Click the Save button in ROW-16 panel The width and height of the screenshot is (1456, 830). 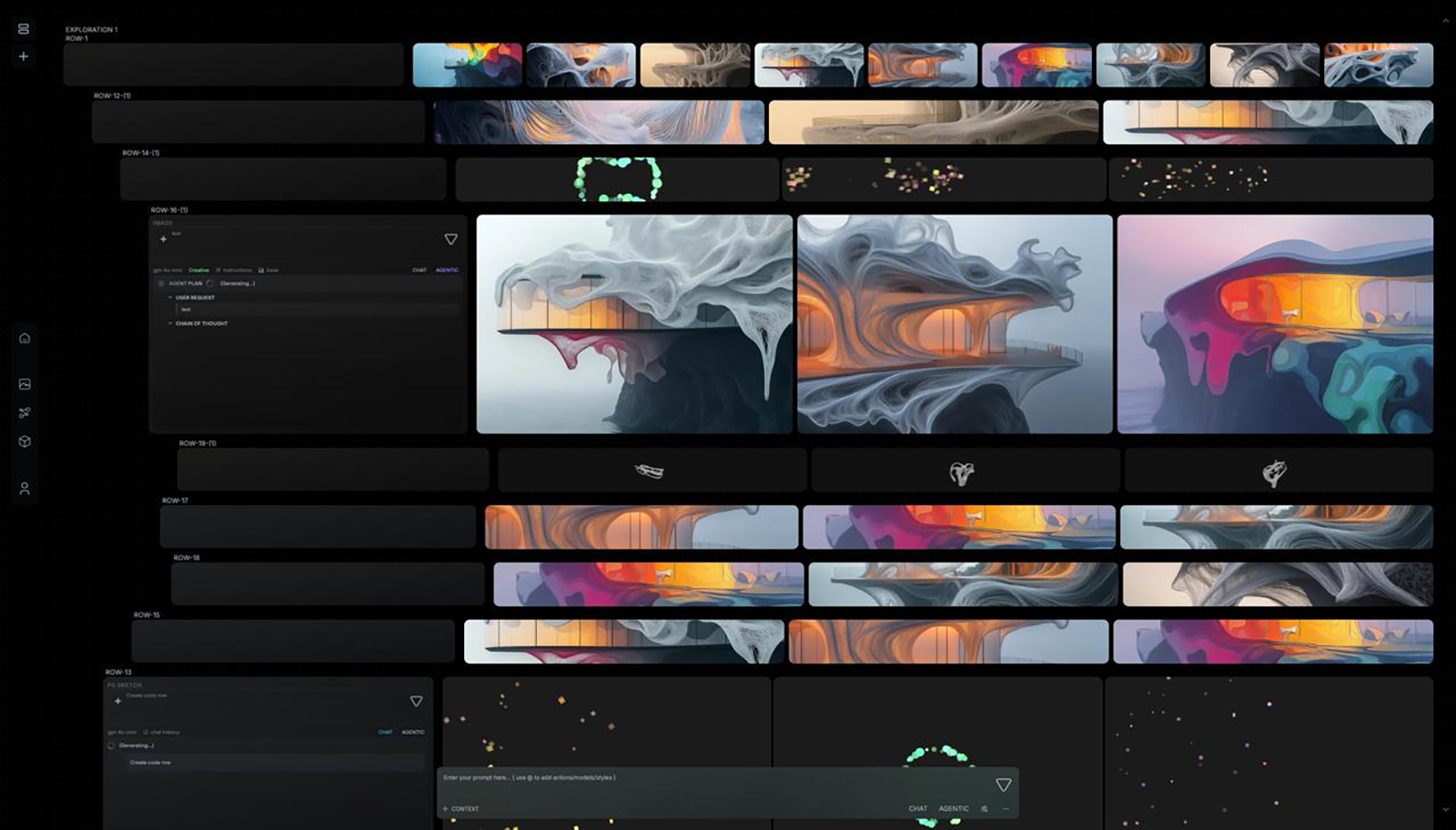click(268, 270)
